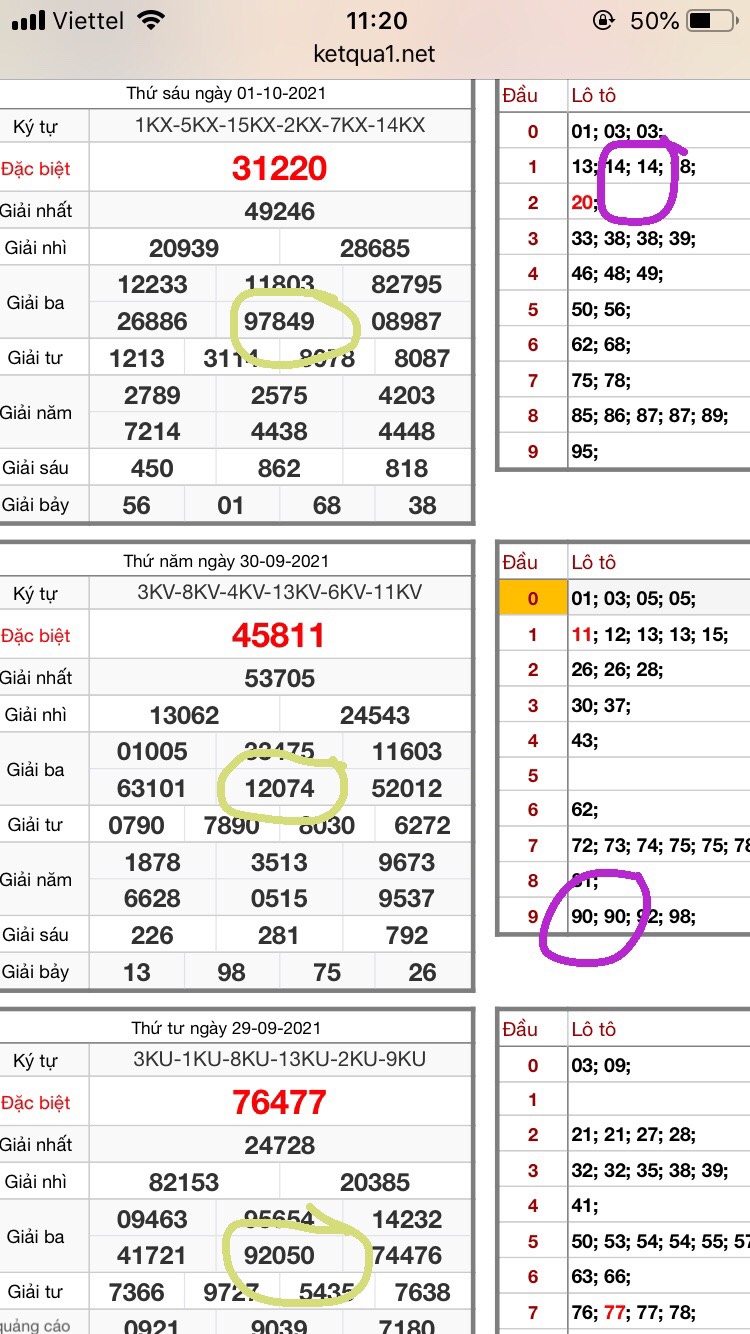The height and width of the screenshot is (1334, 750).
Task: Select first prize number 24728
Action: coord(280,1145)
